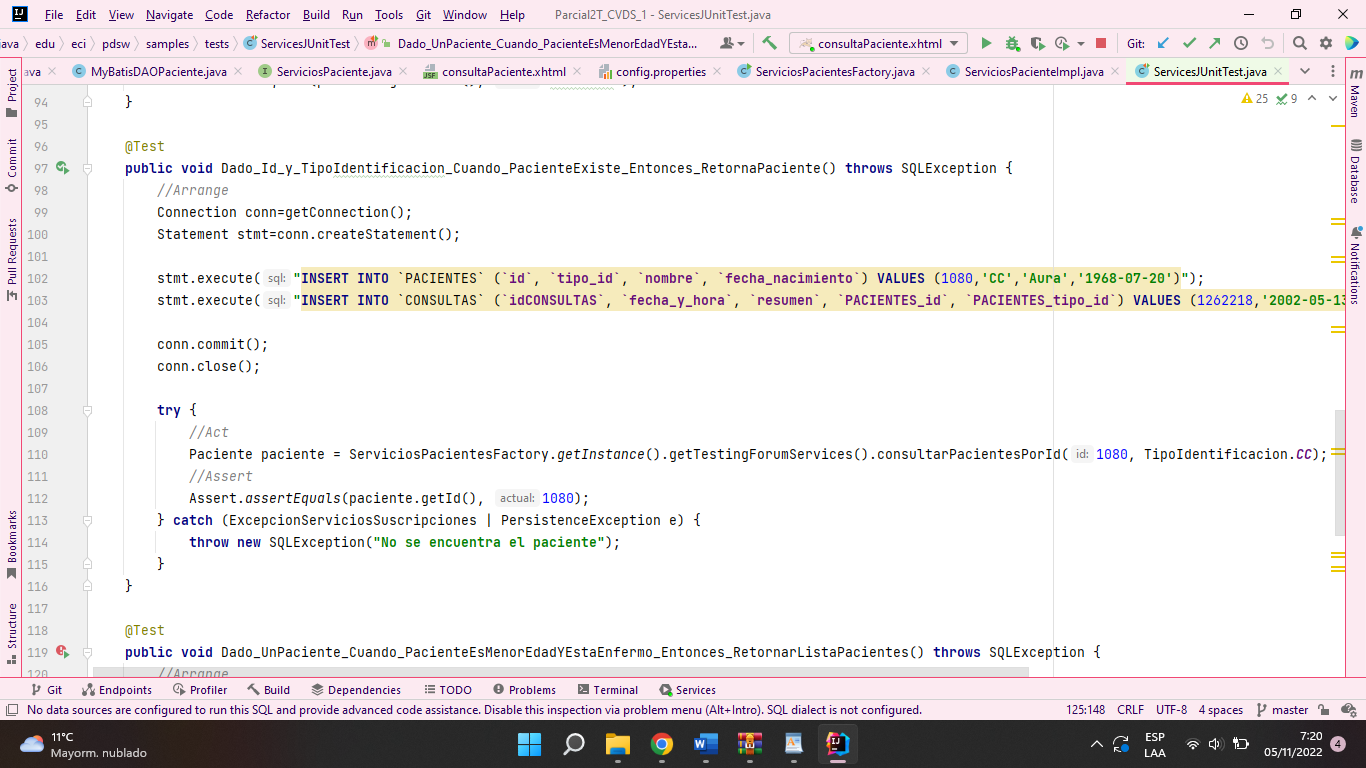Open IDE settings gear icon
1366x768 pixels.
point(1326,43)
